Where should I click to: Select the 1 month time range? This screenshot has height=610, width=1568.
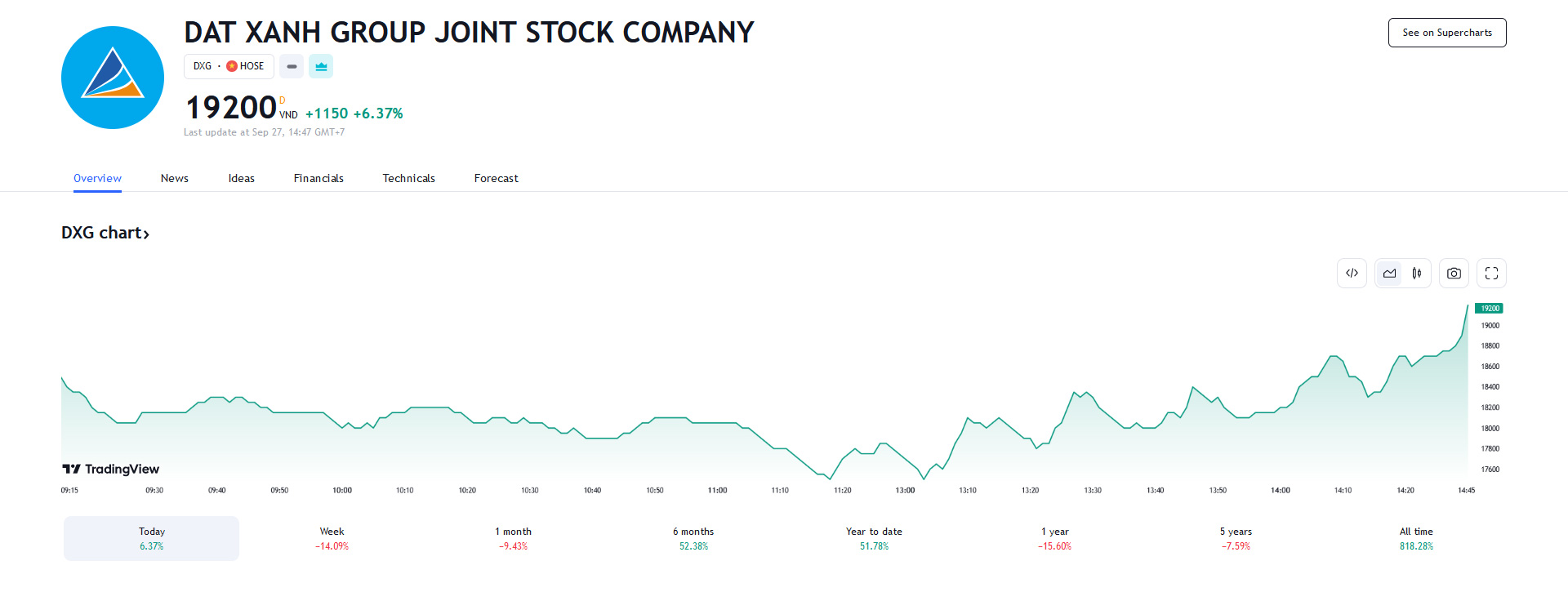point(513,538)
